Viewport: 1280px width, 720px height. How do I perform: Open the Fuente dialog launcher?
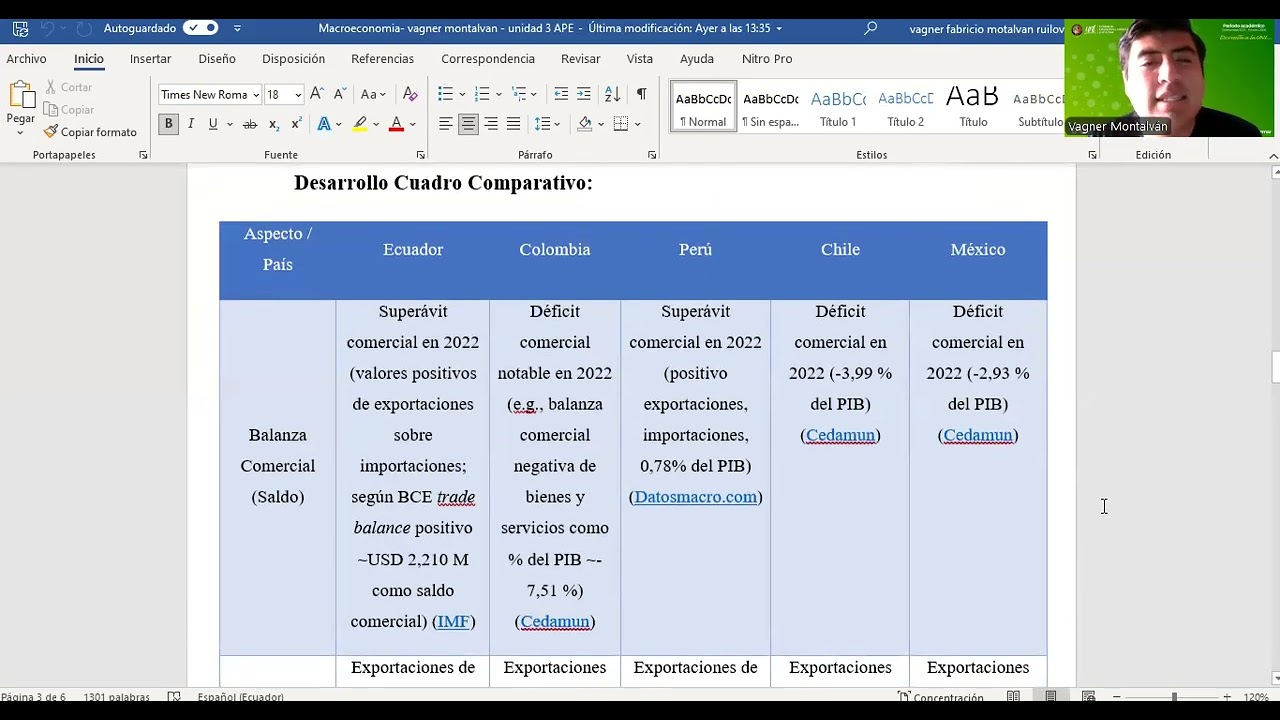coord(420,155)
